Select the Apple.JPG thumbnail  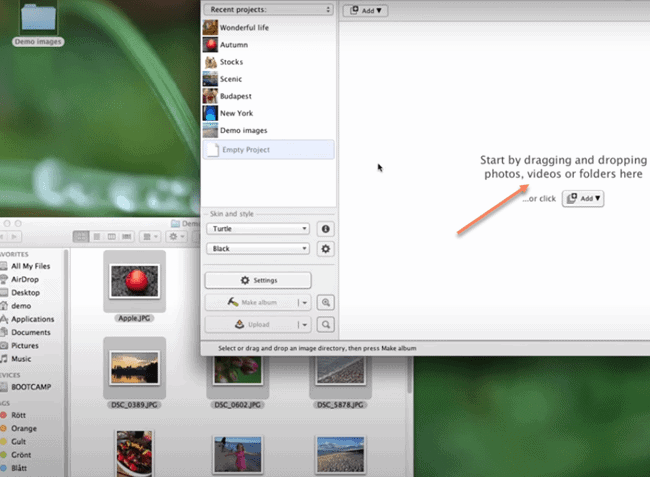click(x=133, y=280)
